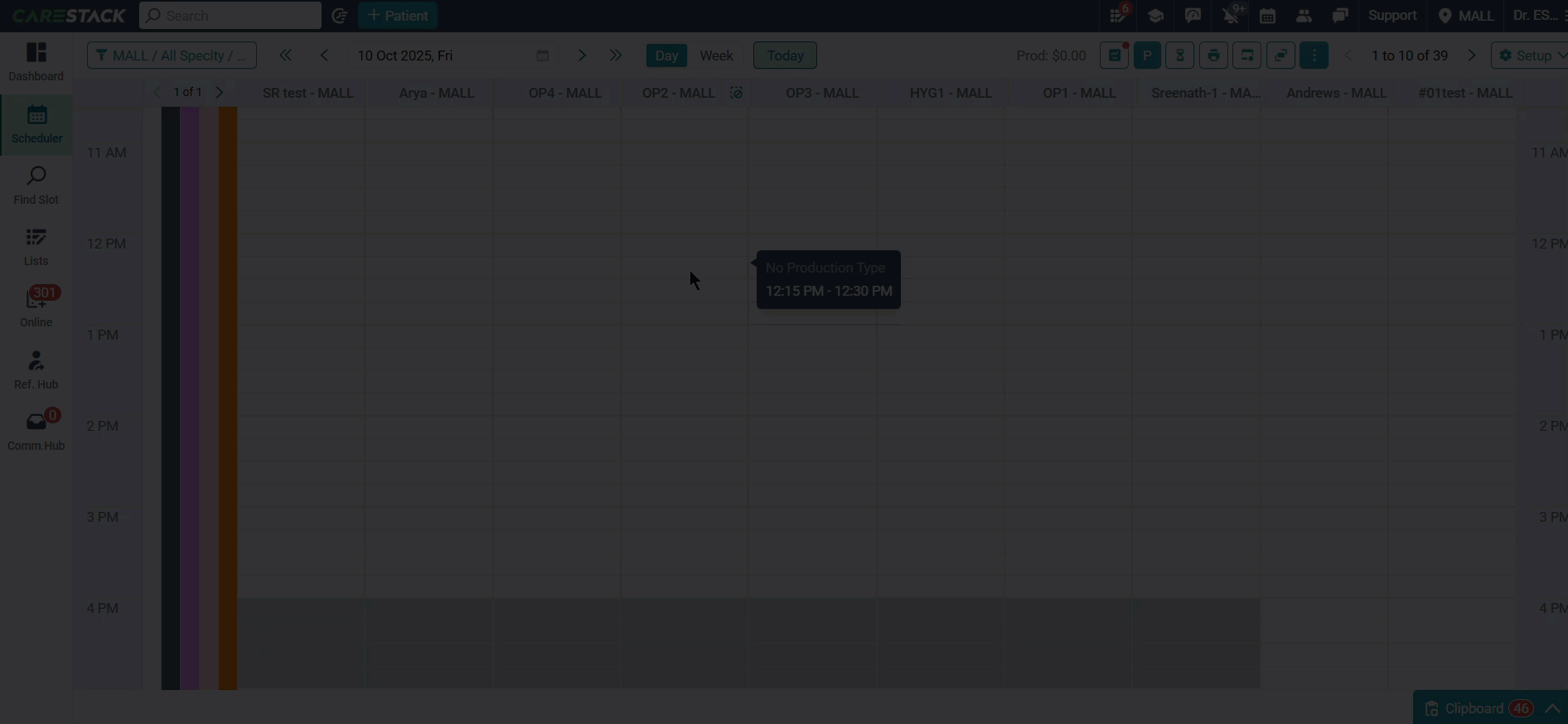Click the 'Prod: $0.00' production total

pos(1051,56)
